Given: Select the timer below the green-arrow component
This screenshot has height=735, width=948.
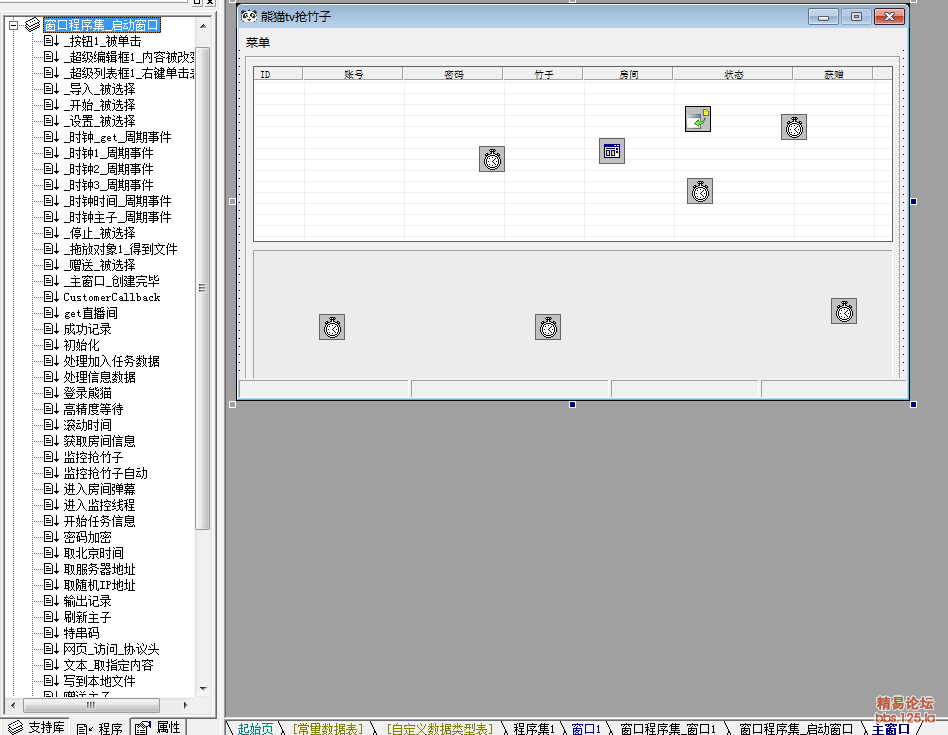Looking at the screenshot, I should click(700, 191).
